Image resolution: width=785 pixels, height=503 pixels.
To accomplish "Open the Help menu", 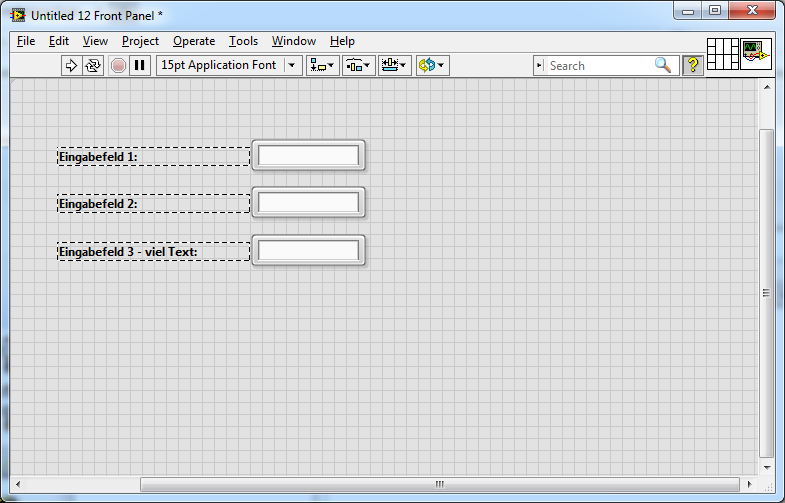I will 342,41.
